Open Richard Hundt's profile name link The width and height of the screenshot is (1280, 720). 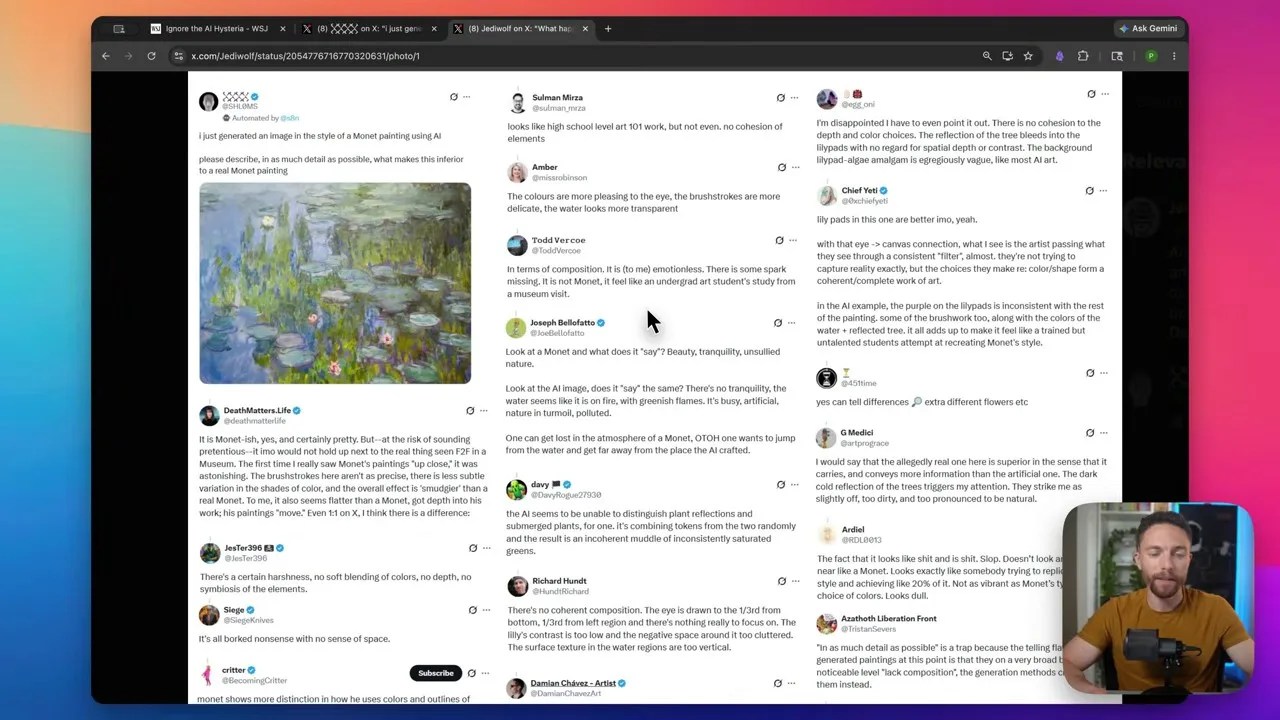pos(559,581)
